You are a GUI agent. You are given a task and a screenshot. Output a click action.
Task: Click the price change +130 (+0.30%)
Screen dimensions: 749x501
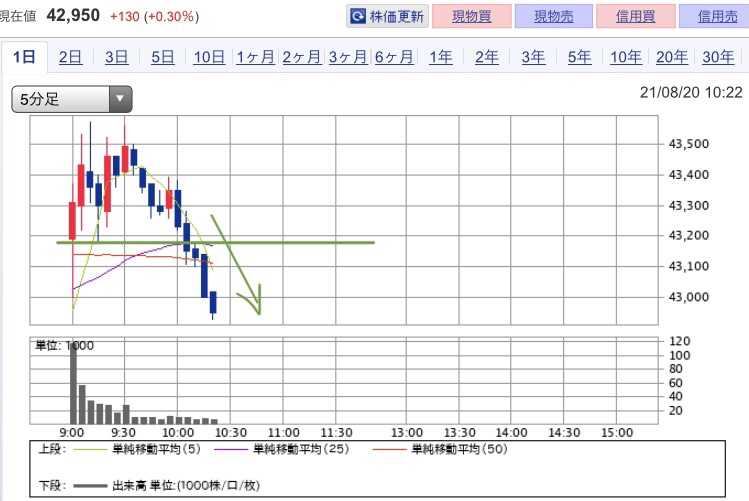pyautogui.click(x=154, y=17)
